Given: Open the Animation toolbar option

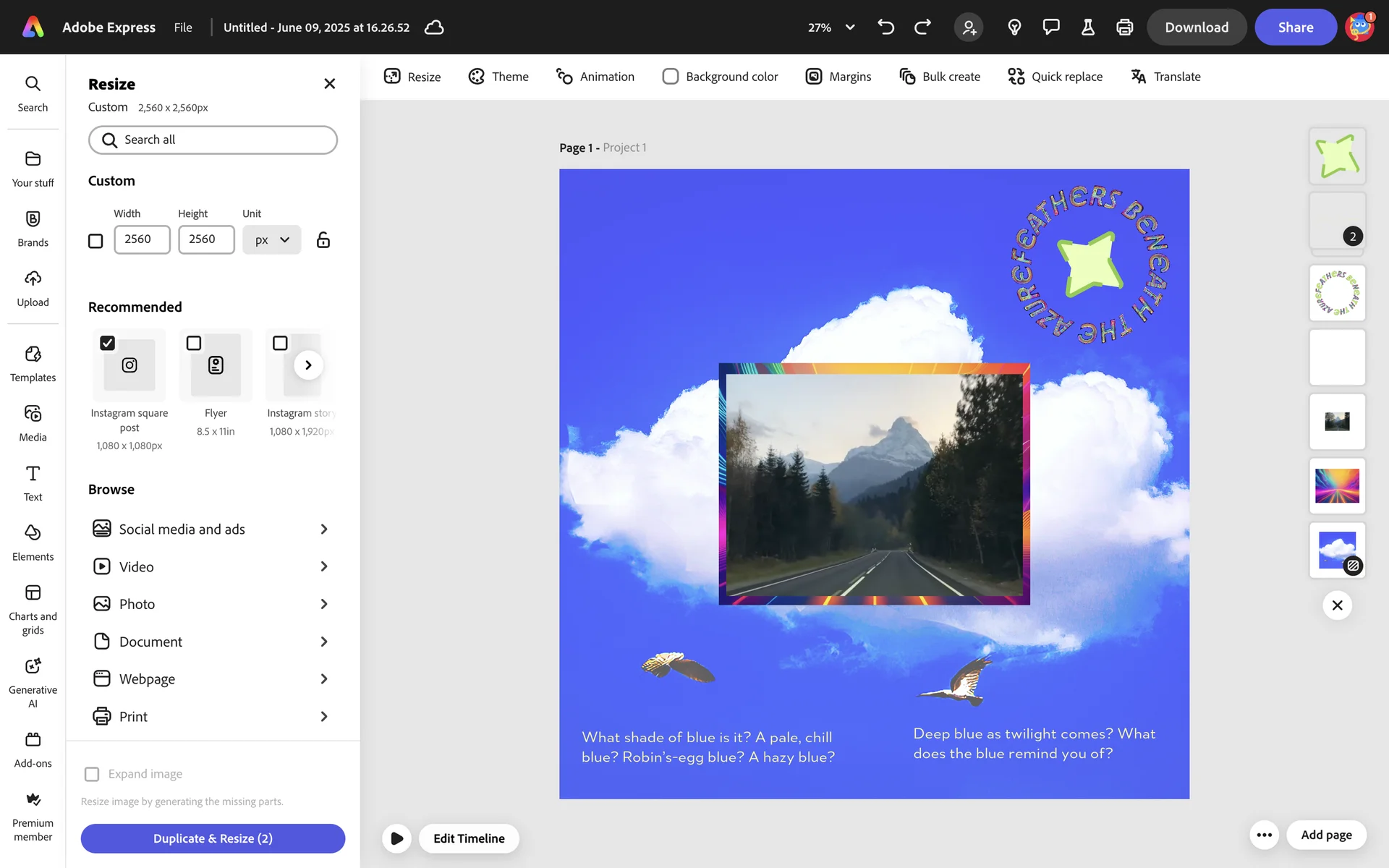Looking at the screenshot, I should click(x=595, y=77).
